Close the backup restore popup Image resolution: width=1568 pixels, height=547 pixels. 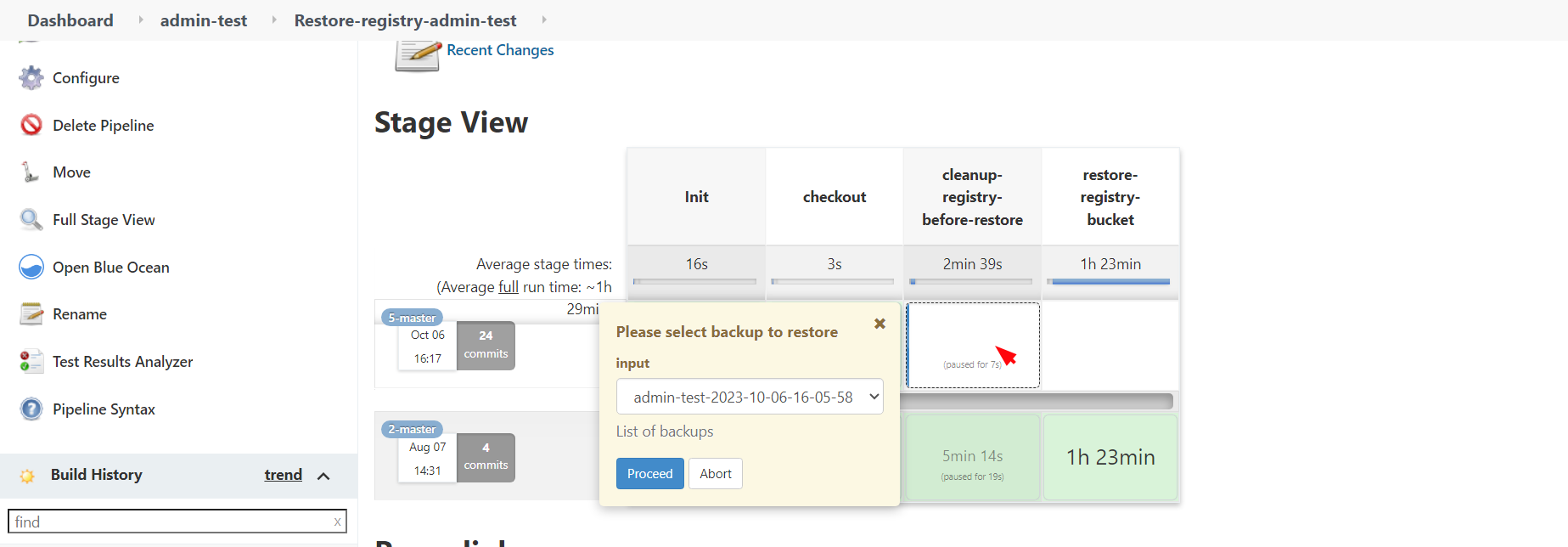click(x=880, y=324)
